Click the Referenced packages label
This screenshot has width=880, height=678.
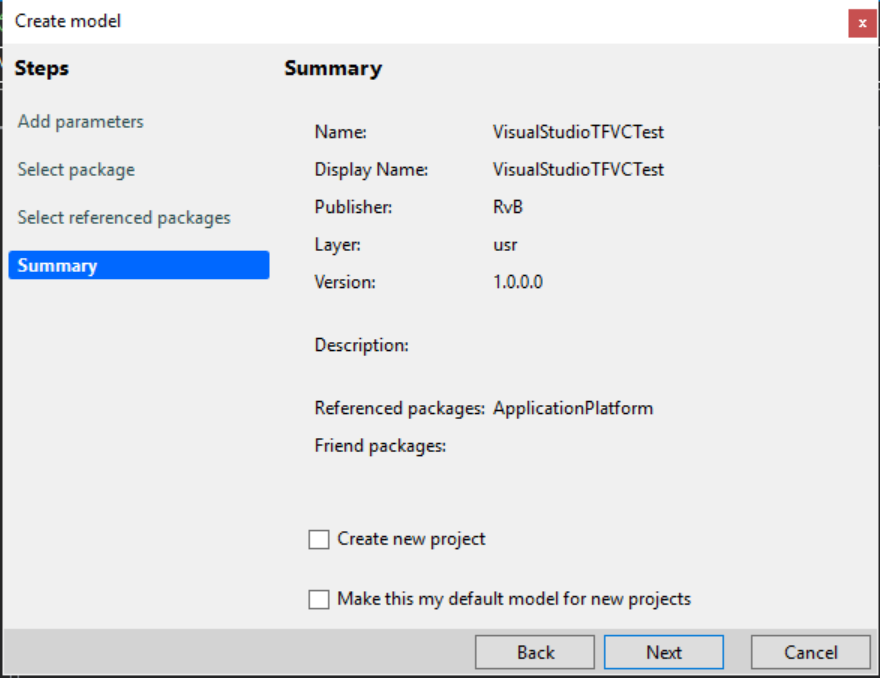(x=400, y=408)
